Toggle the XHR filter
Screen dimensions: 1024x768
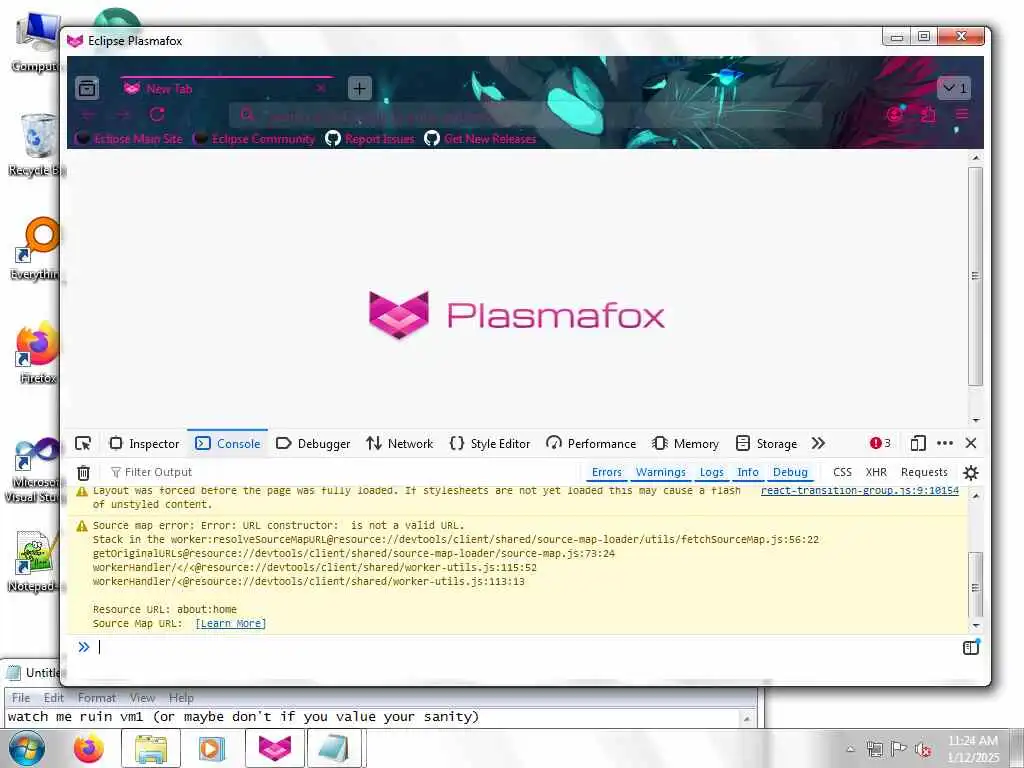(x=876, y=472)
